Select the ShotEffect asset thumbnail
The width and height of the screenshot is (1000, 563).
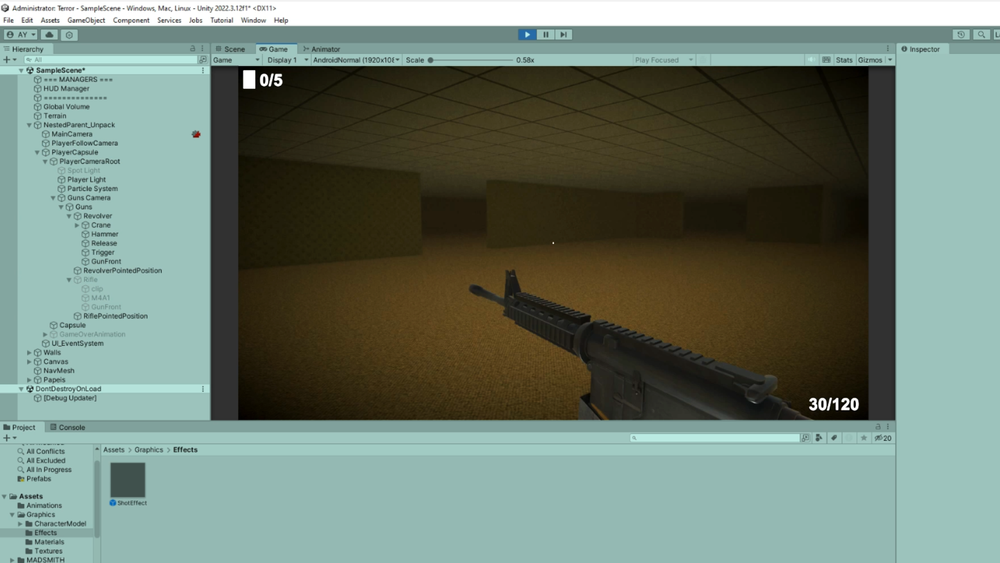pos(128,480)
